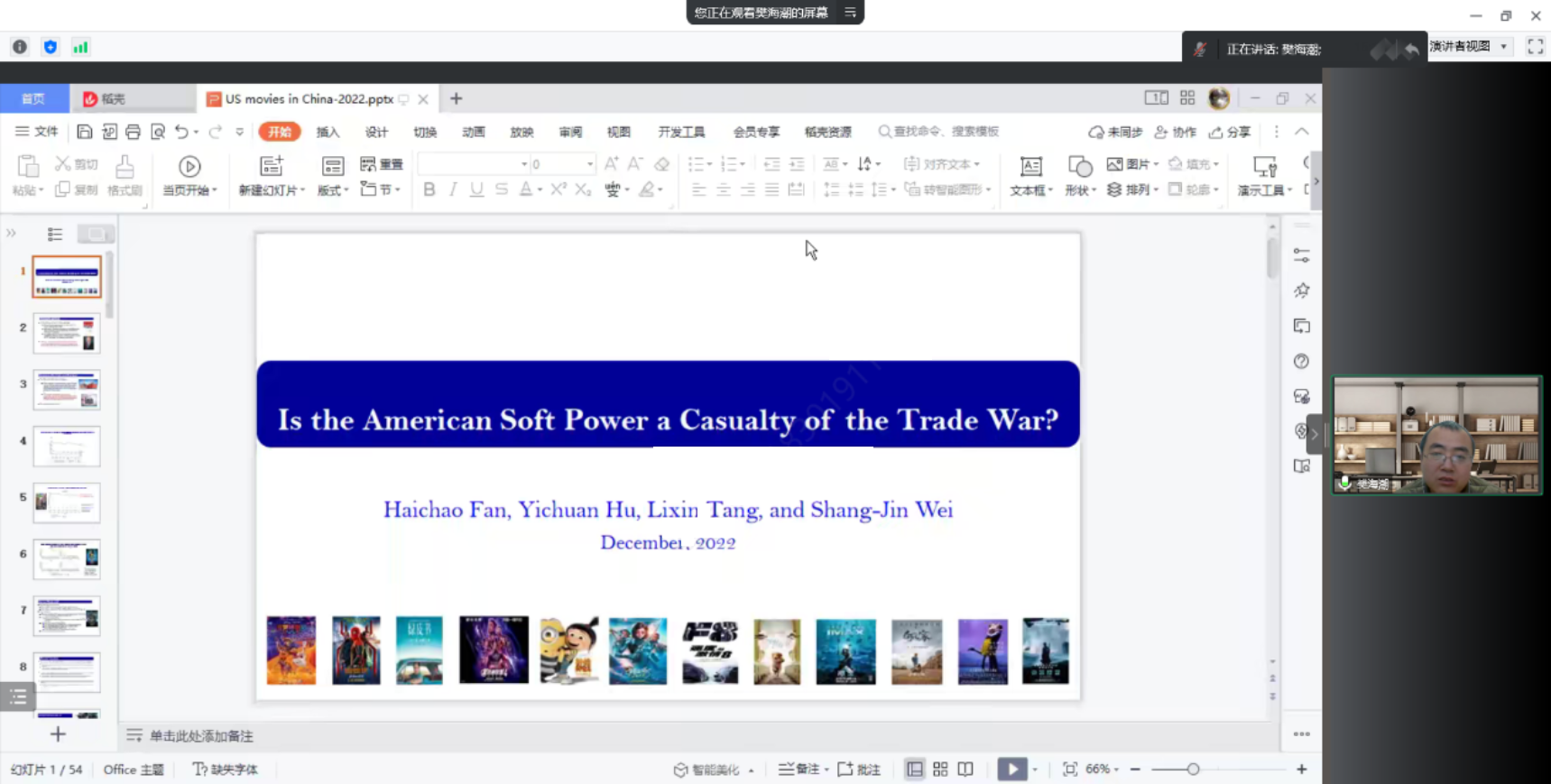Select slide 3 thumbnail in panel
Image resolution: width=1551 pixels, height=784 pixels.
point(67,390)
